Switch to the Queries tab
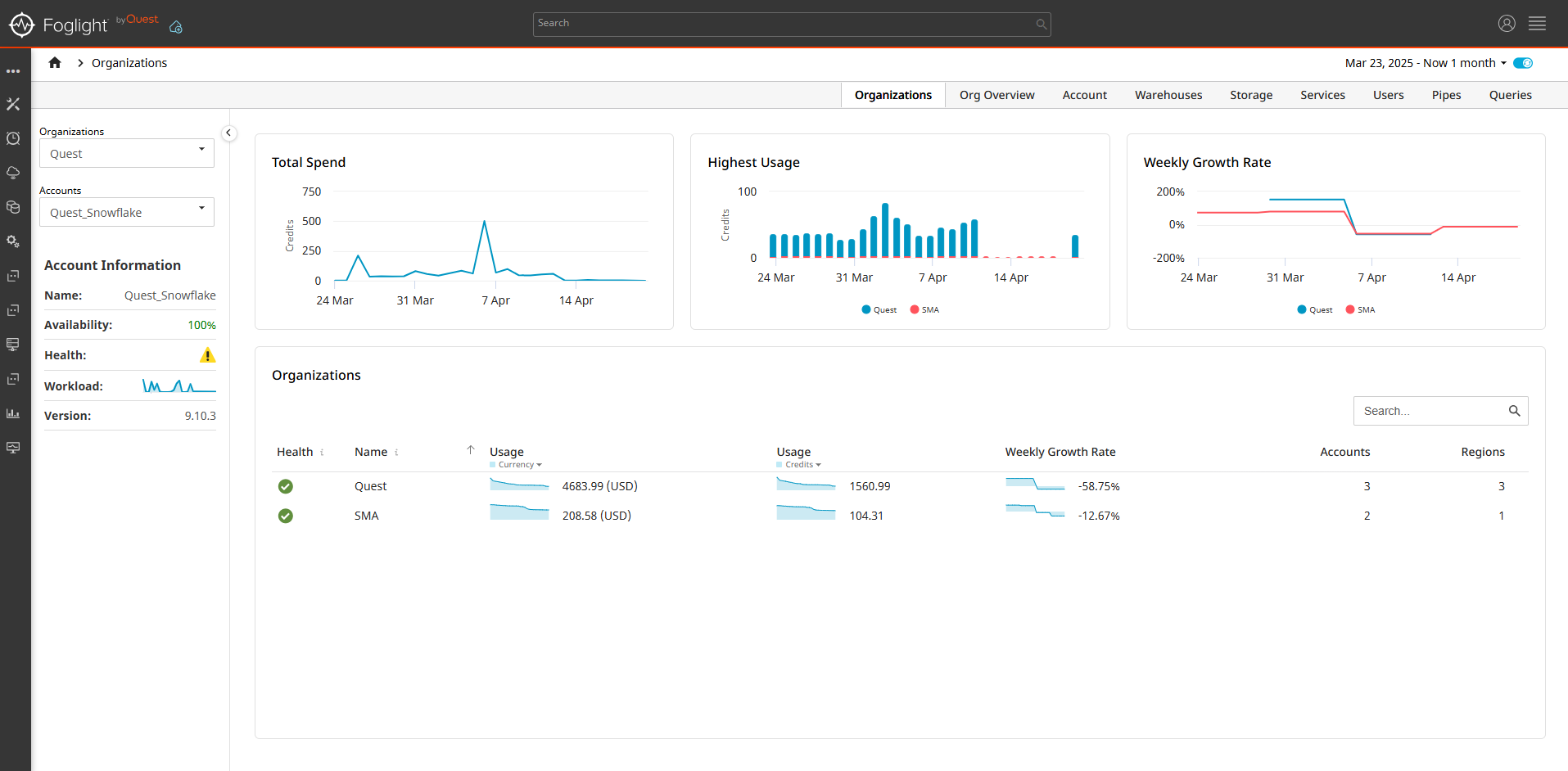This screenshot has height=771, width=1568. point(1511,95)
